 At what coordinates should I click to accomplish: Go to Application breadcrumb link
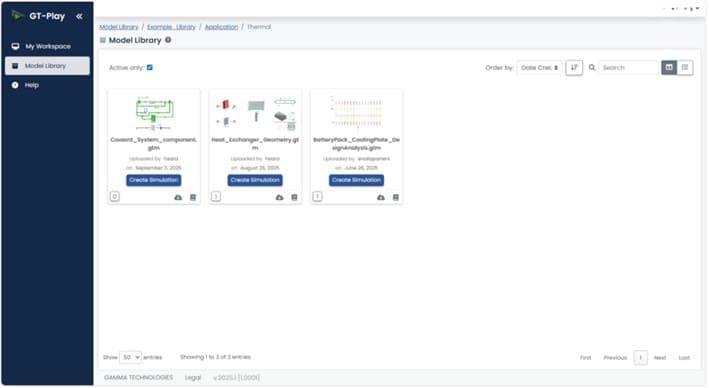221,27
